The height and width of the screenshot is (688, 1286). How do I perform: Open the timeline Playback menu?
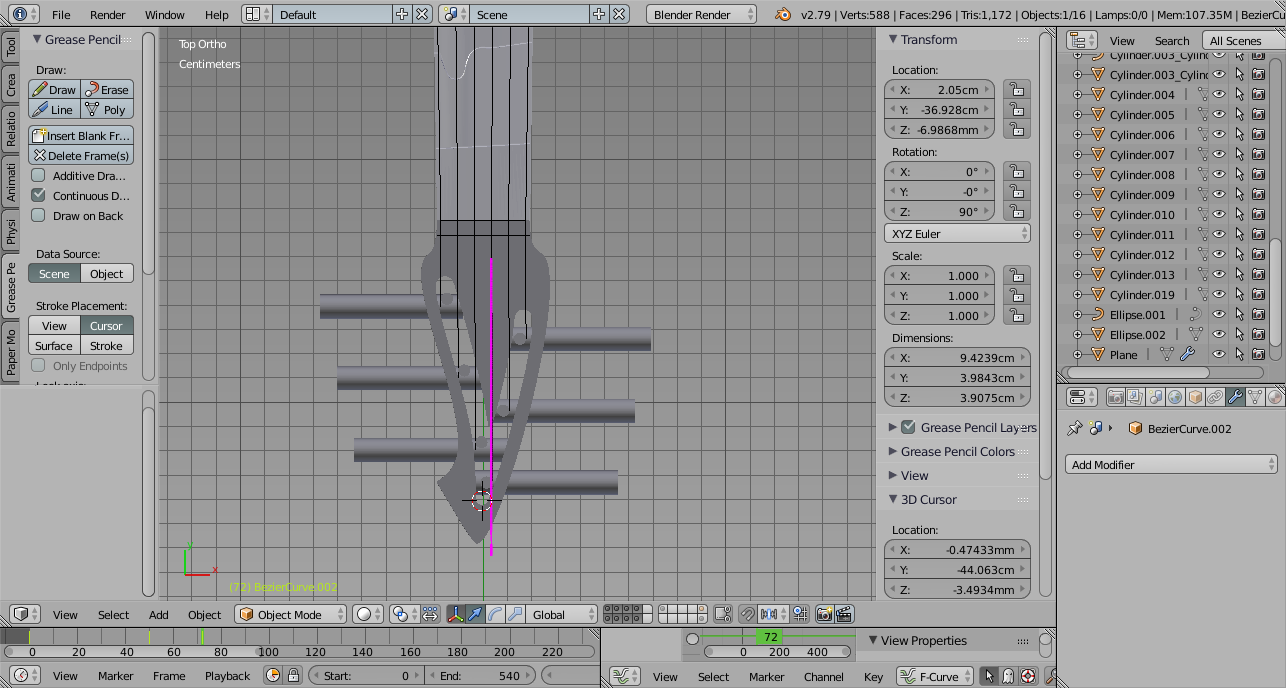227,676
